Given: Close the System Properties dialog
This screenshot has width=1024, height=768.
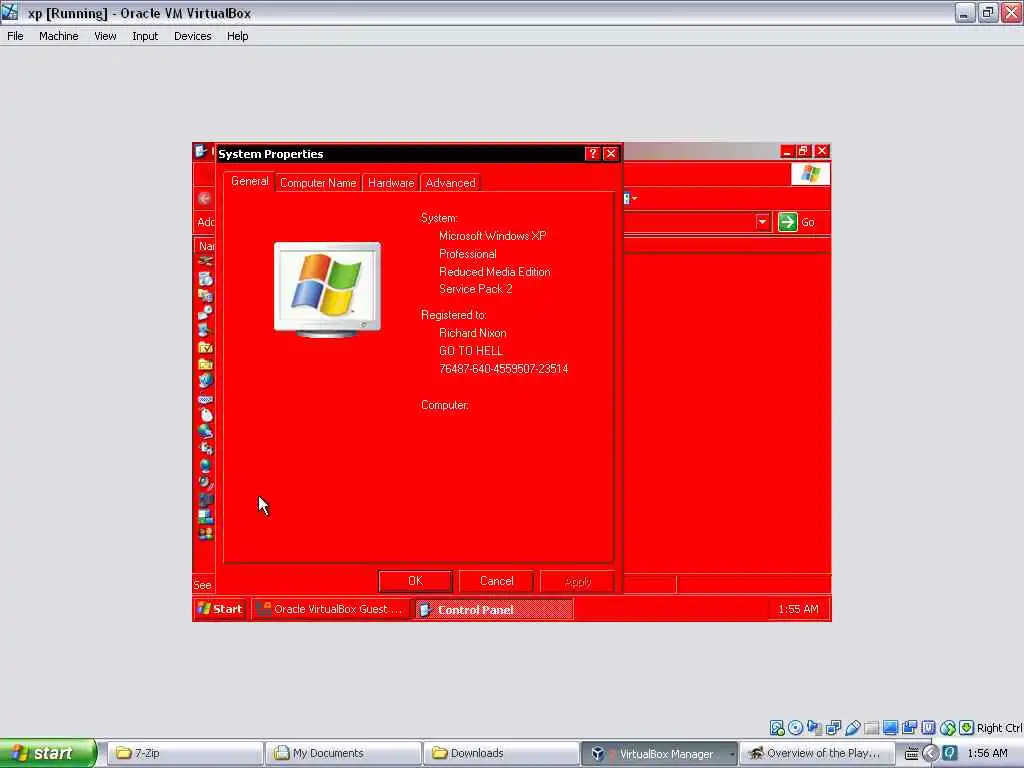Looking at the screenshot, I should (611, 153).
